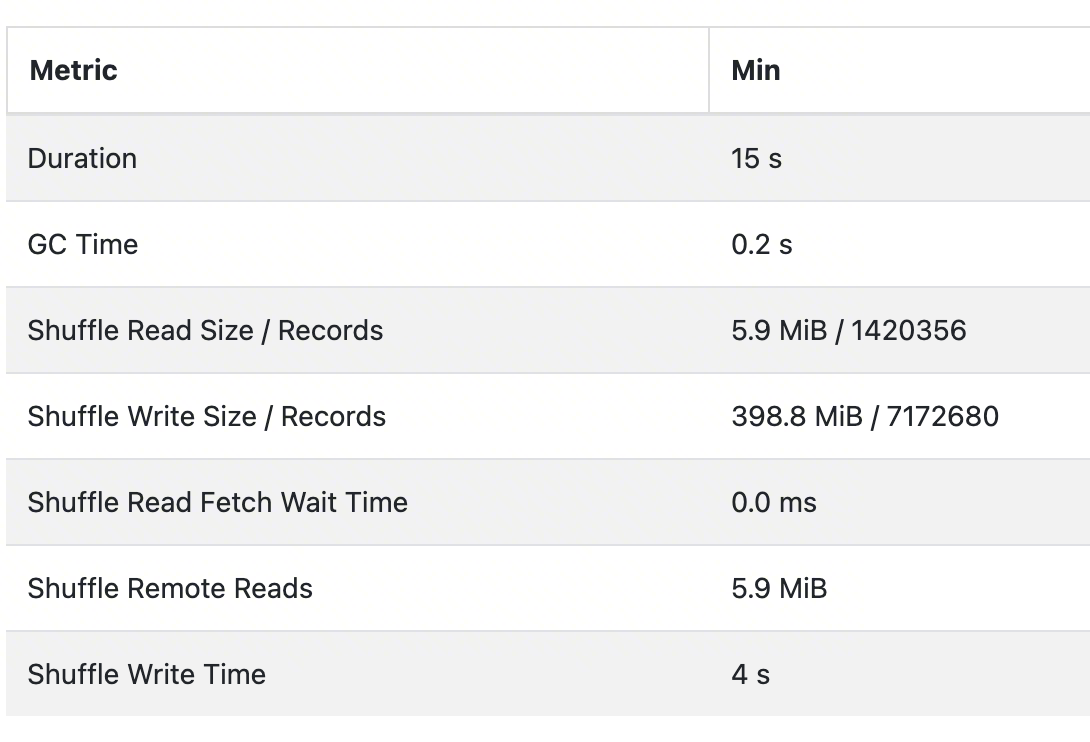
Task: Click the 398.8 MiB shuffle write size
Action: tap(796, 417)
